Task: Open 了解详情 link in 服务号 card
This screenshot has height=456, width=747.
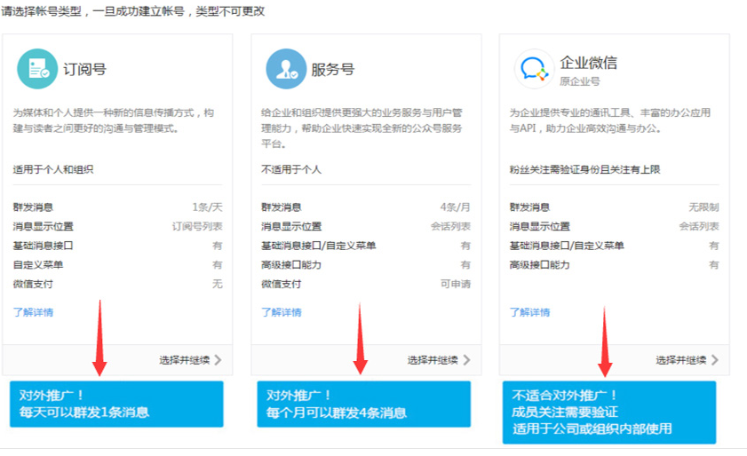Action: point(281,312)
